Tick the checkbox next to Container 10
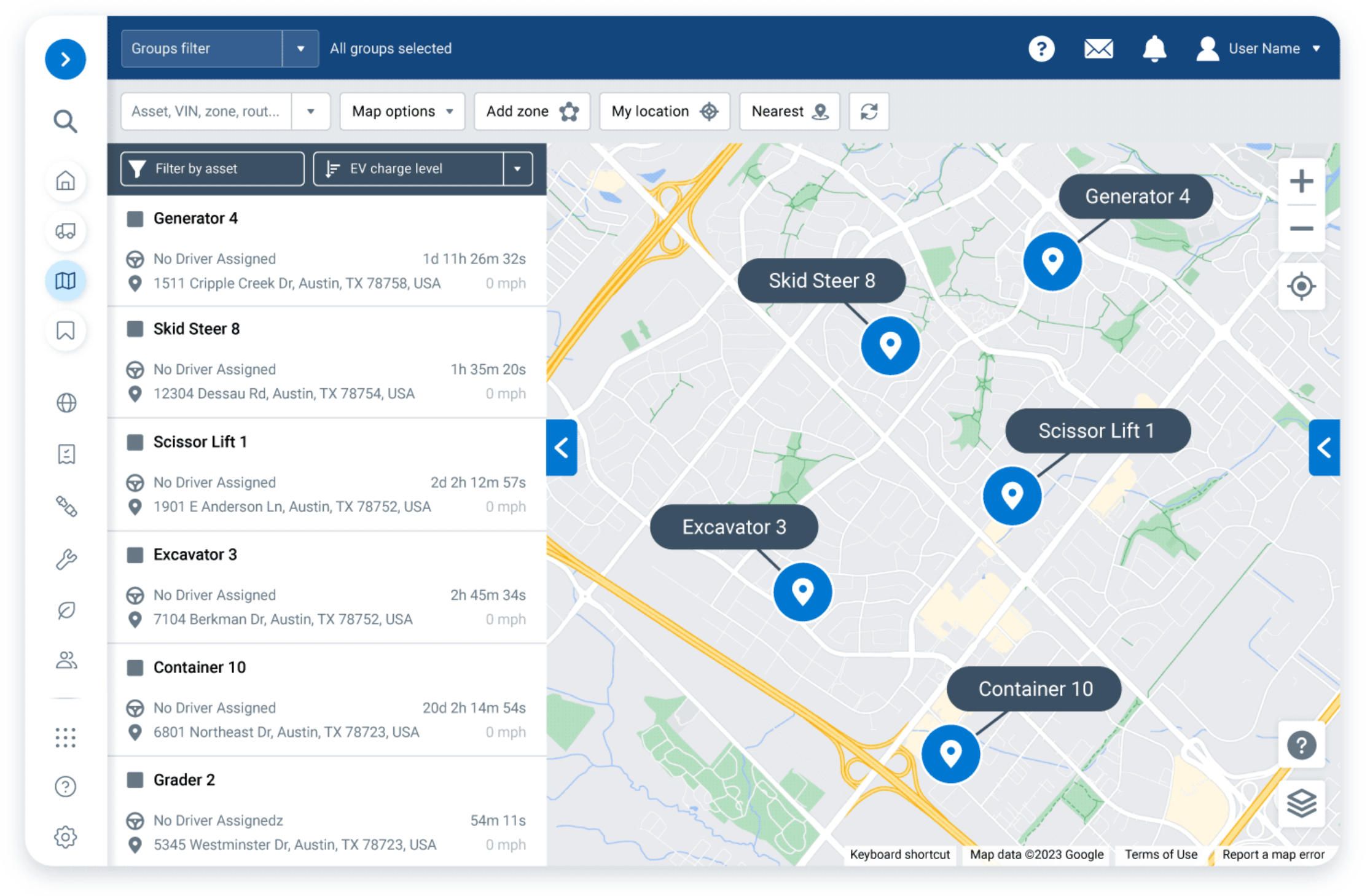The image size is (1370, 896). coord(134,668)
